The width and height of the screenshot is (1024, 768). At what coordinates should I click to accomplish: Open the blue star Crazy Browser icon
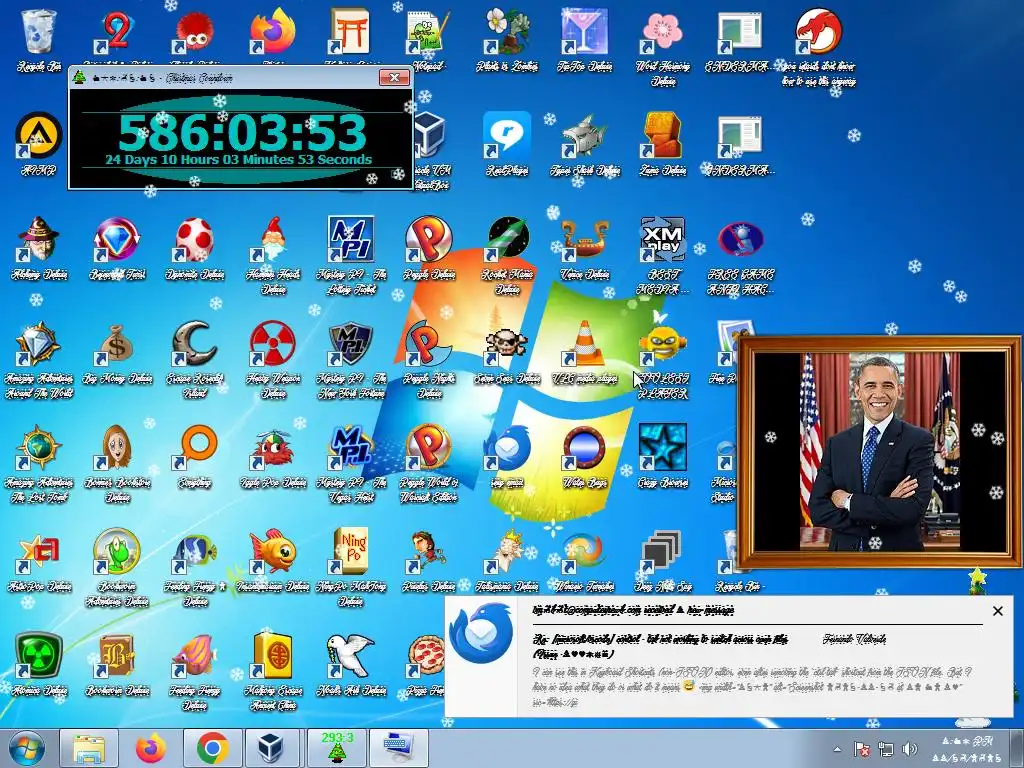click(663, 447)
